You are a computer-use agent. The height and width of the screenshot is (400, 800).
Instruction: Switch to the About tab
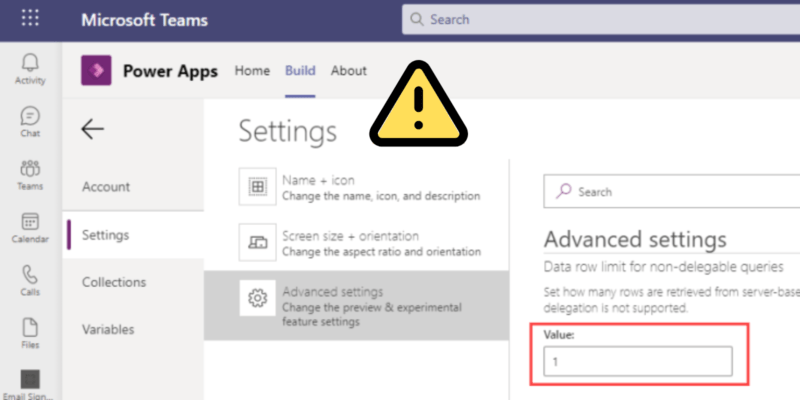(349, 71)
